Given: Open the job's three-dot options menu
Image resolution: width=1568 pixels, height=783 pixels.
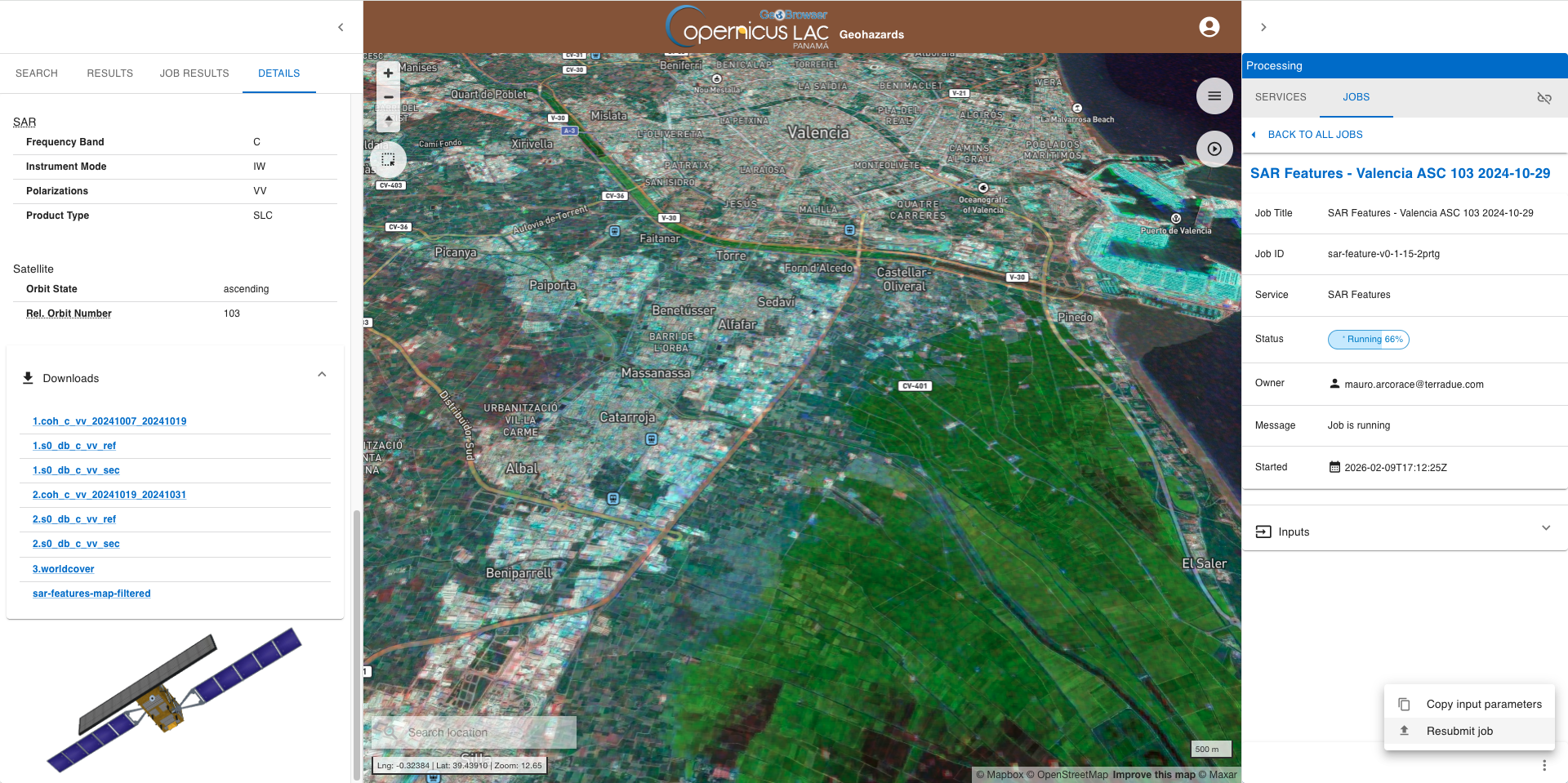Looking at the screenshot, I should click(1543, 765).
